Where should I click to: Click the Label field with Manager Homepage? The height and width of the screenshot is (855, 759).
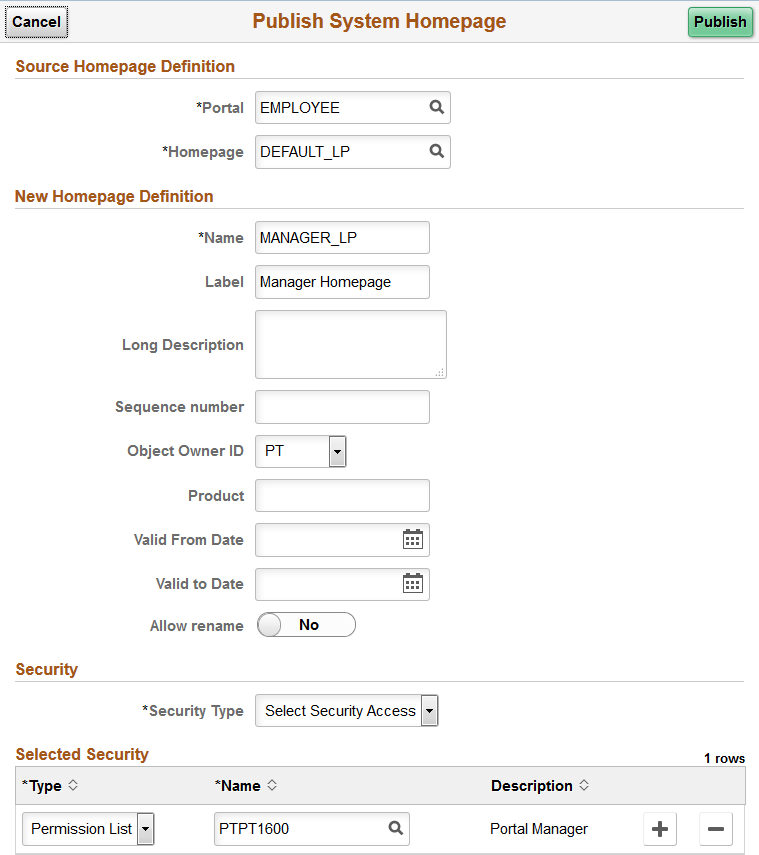[342, 282]
